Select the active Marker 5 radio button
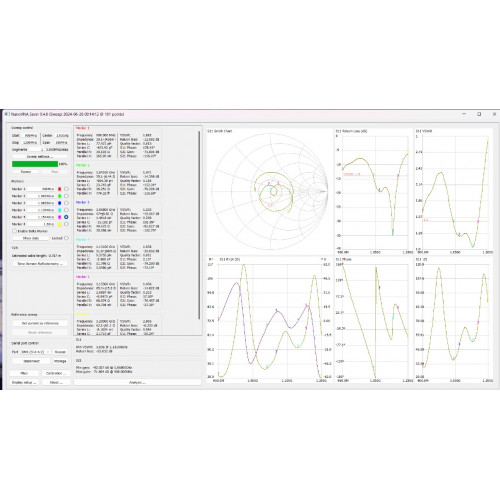This screenshot has height=500, width=500. (x=66, y=217)
